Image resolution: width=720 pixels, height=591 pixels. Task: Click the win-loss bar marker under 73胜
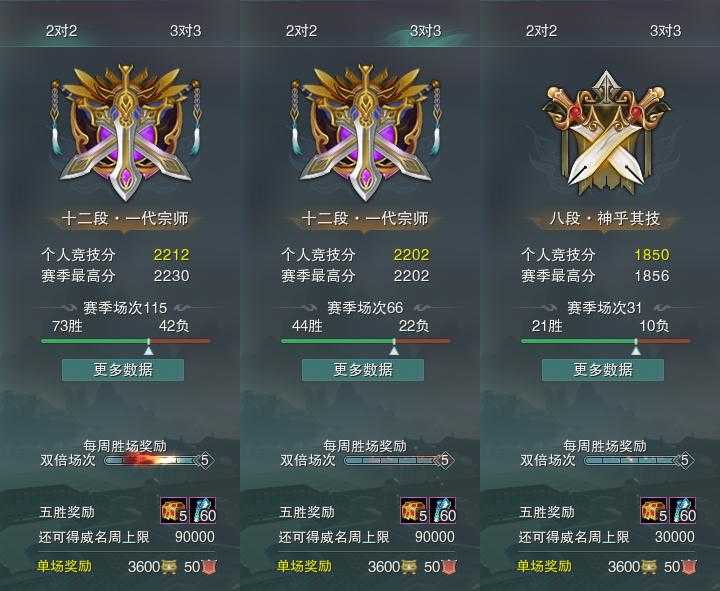tap(148, 347)
